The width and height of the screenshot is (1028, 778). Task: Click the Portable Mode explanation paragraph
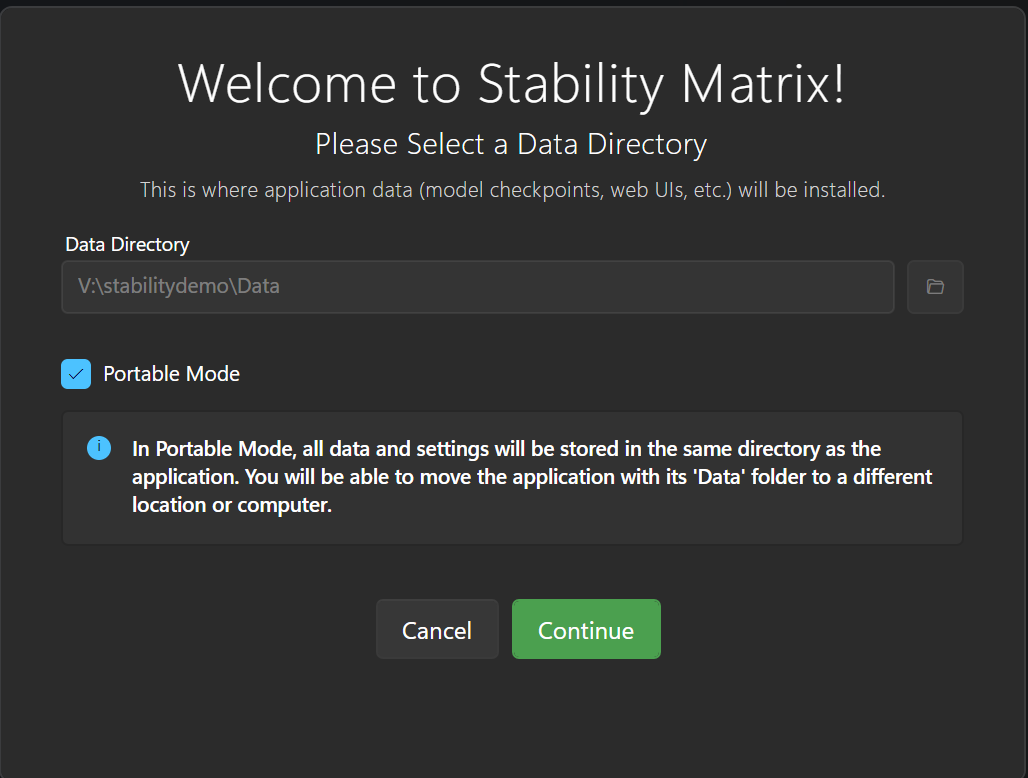tap(532, 477)
